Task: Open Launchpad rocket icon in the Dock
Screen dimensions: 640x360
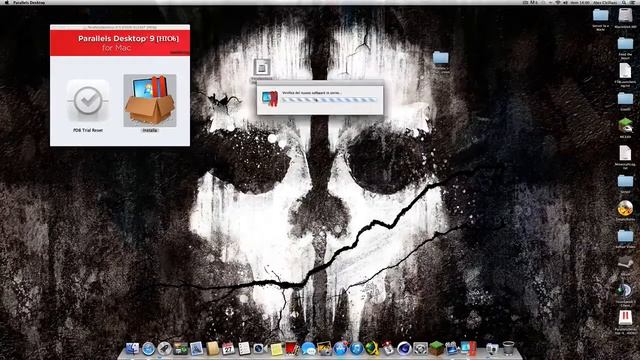Action: (164, 348)
